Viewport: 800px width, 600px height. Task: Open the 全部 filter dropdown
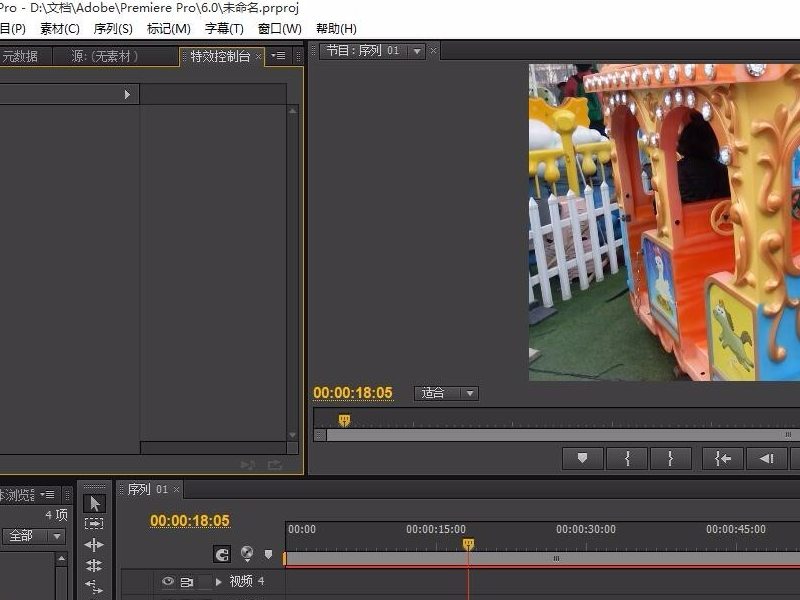point(34,536)
